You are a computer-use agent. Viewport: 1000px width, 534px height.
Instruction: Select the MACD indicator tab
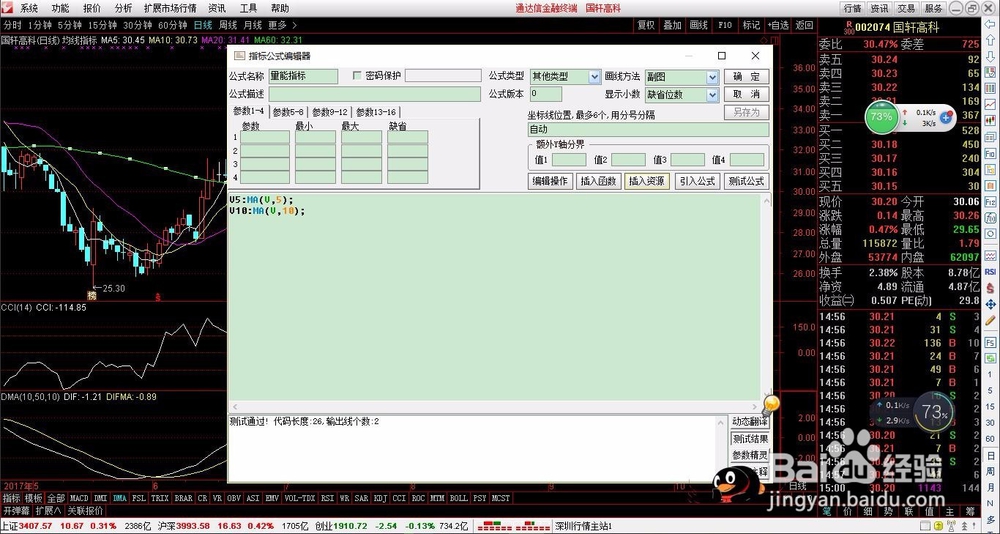(79, 498)
